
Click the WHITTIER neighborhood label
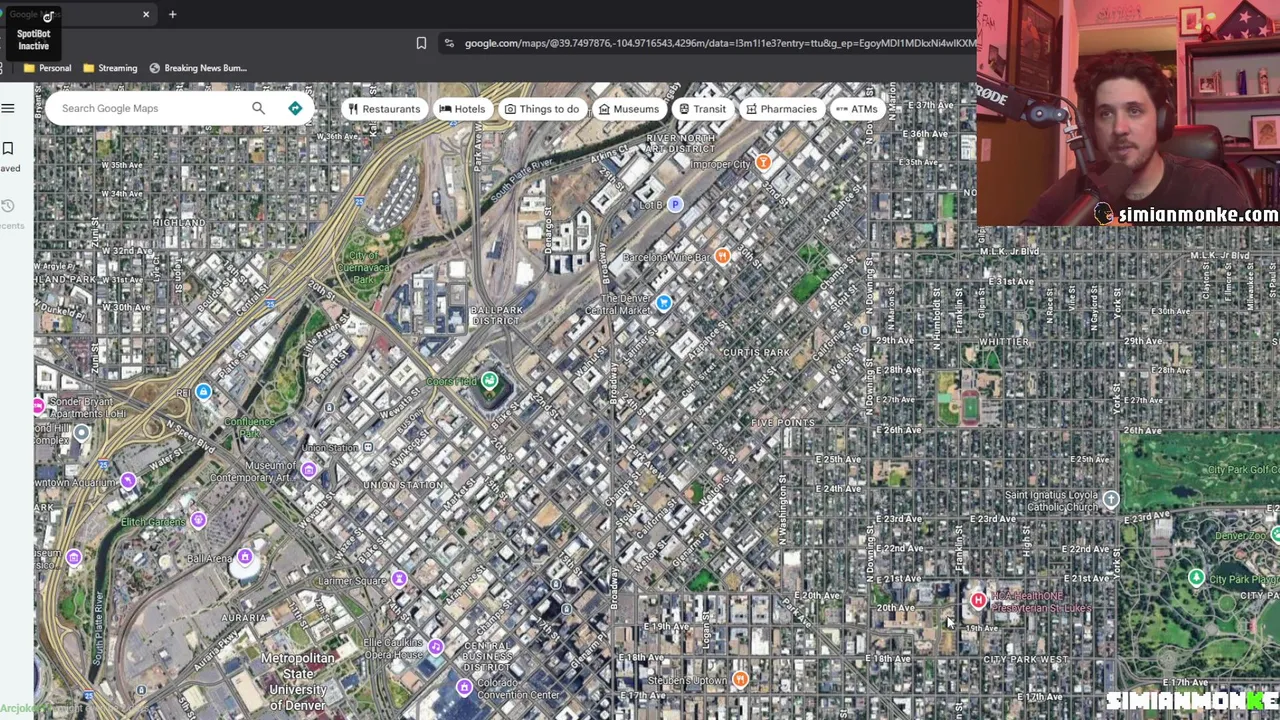pyautogui.click(x=1004, y=342)
